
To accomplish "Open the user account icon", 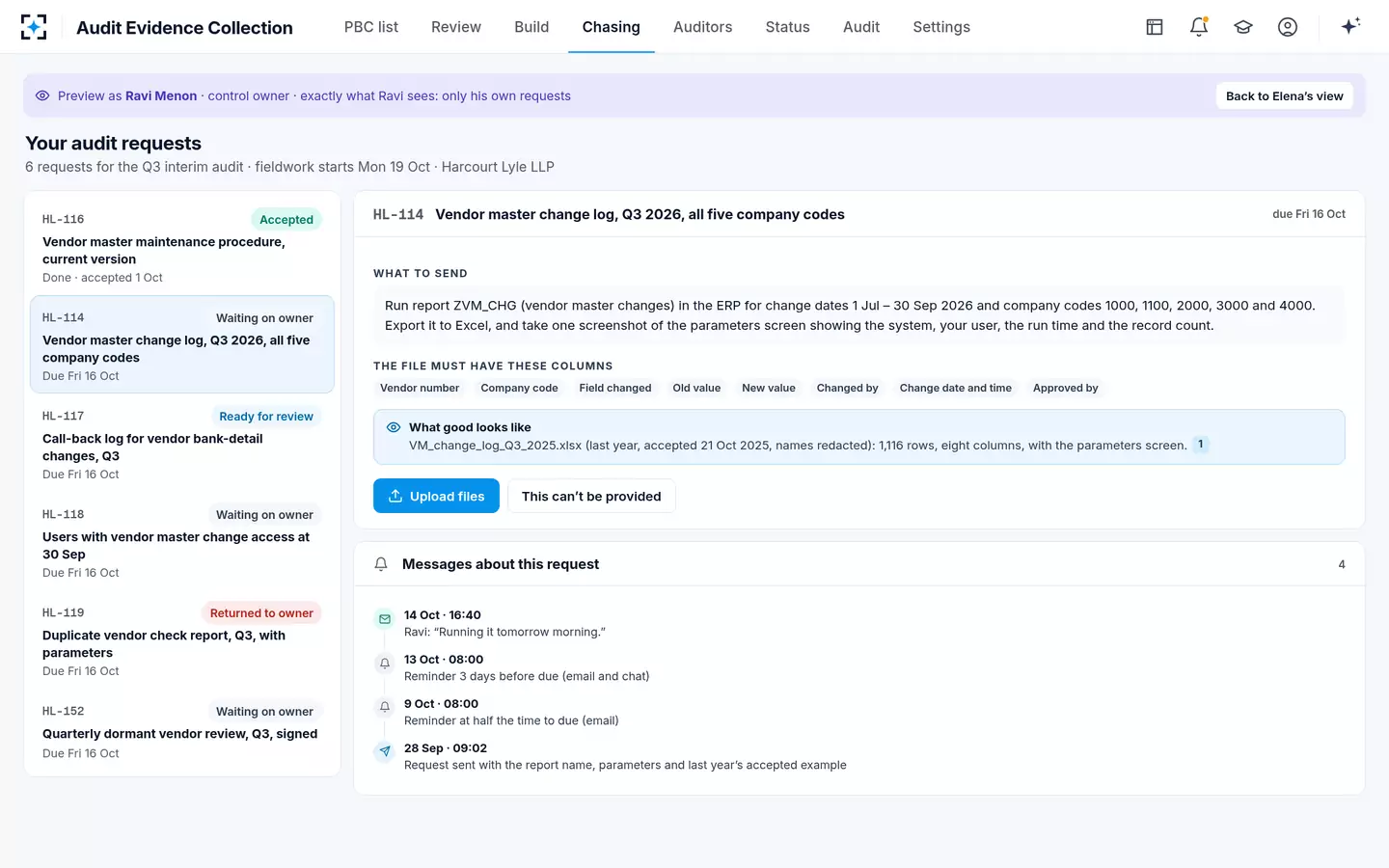I will [1288, 27].
